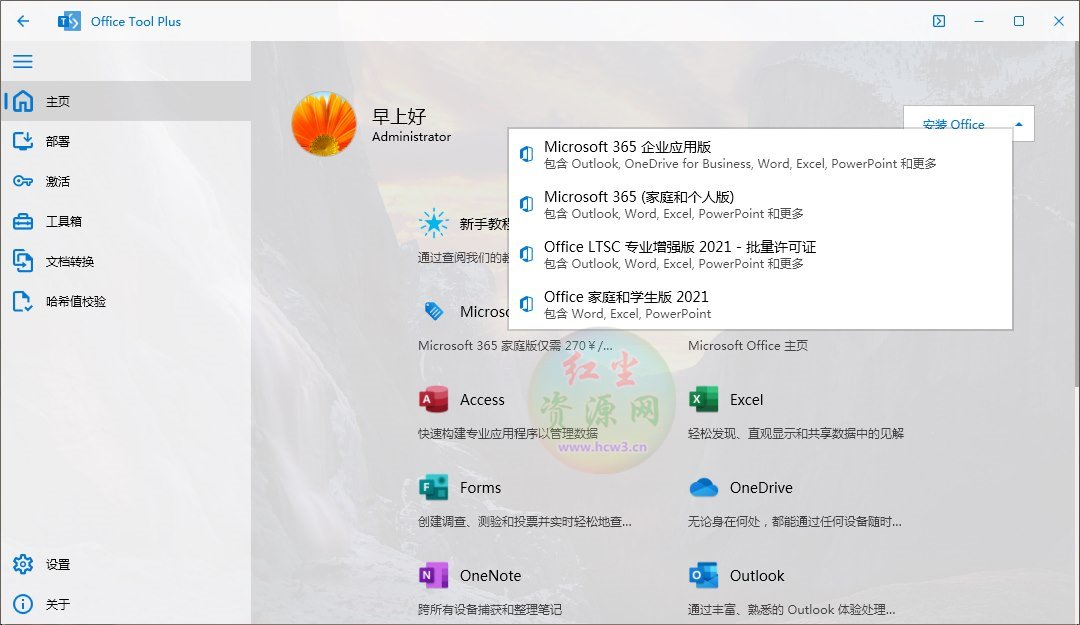Image resolution: width=1080 pixels, height=625 pixels.
Task: Collapse the 安装 Office dropdown arrow
Action: click(x=1019, y=124)
